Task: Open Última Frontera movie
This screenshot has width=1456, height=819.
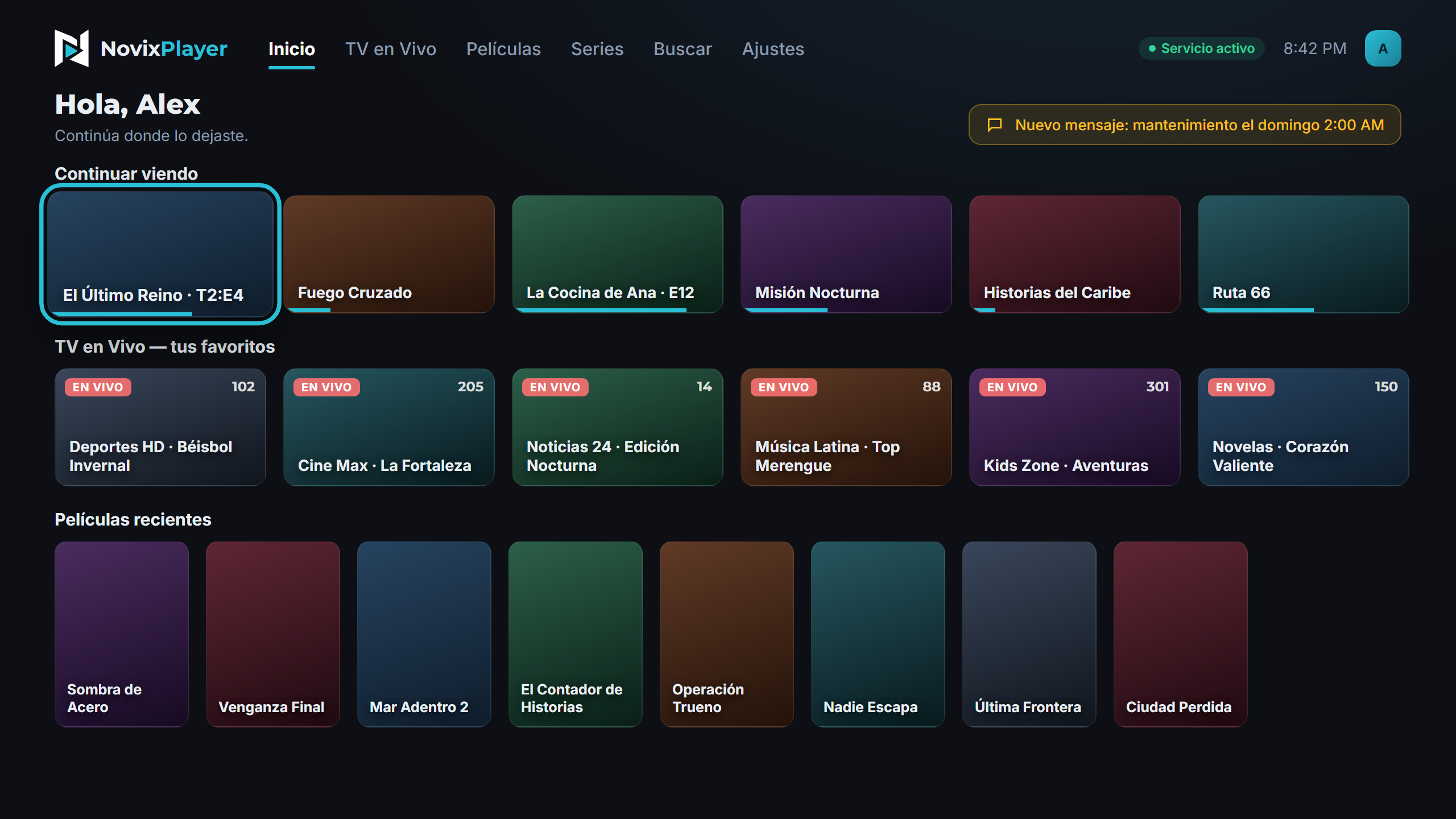Action: tap(1029, 634)
